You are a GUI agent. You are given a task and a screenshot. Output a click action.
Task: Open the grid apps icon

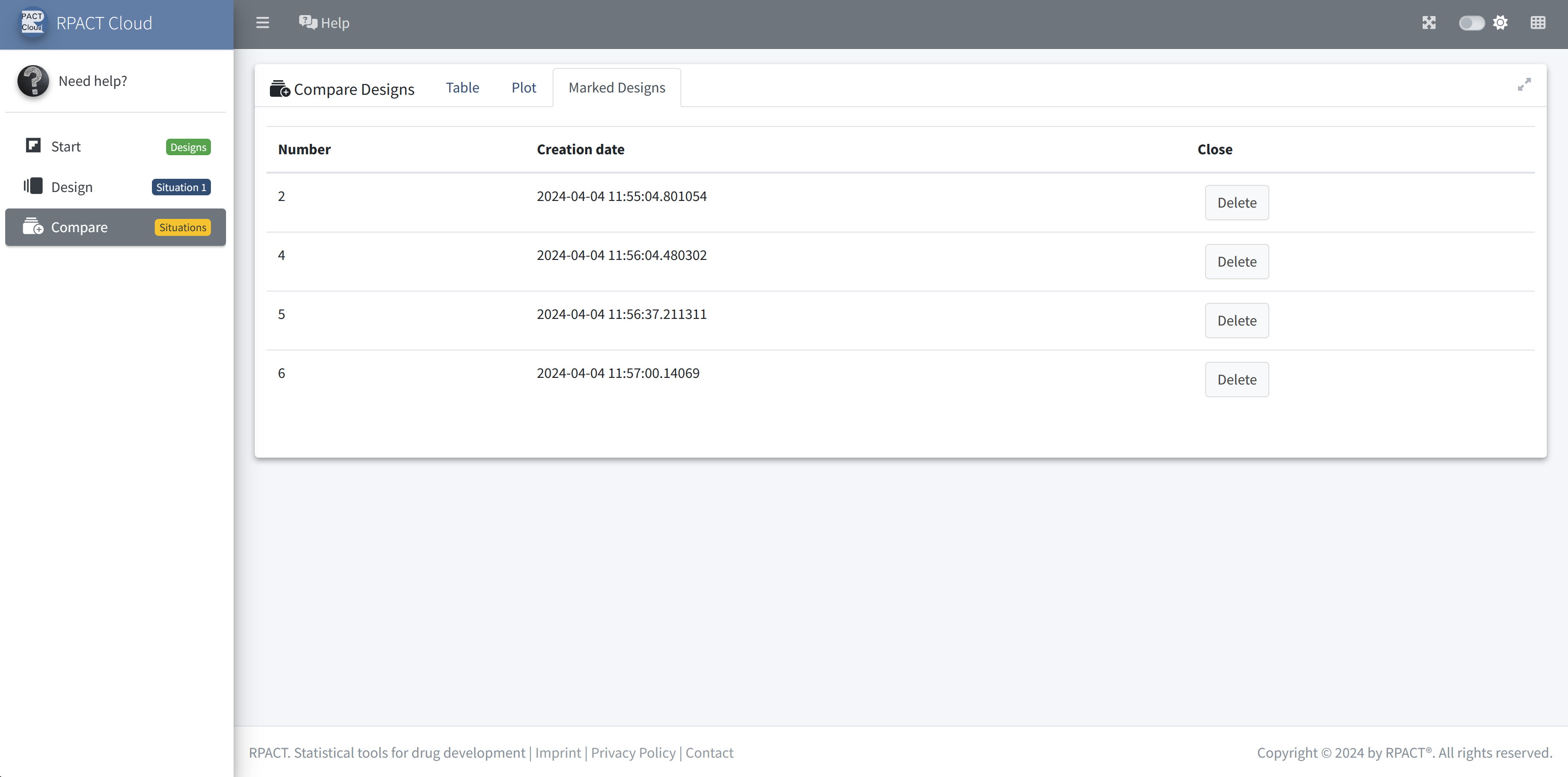1538,23
